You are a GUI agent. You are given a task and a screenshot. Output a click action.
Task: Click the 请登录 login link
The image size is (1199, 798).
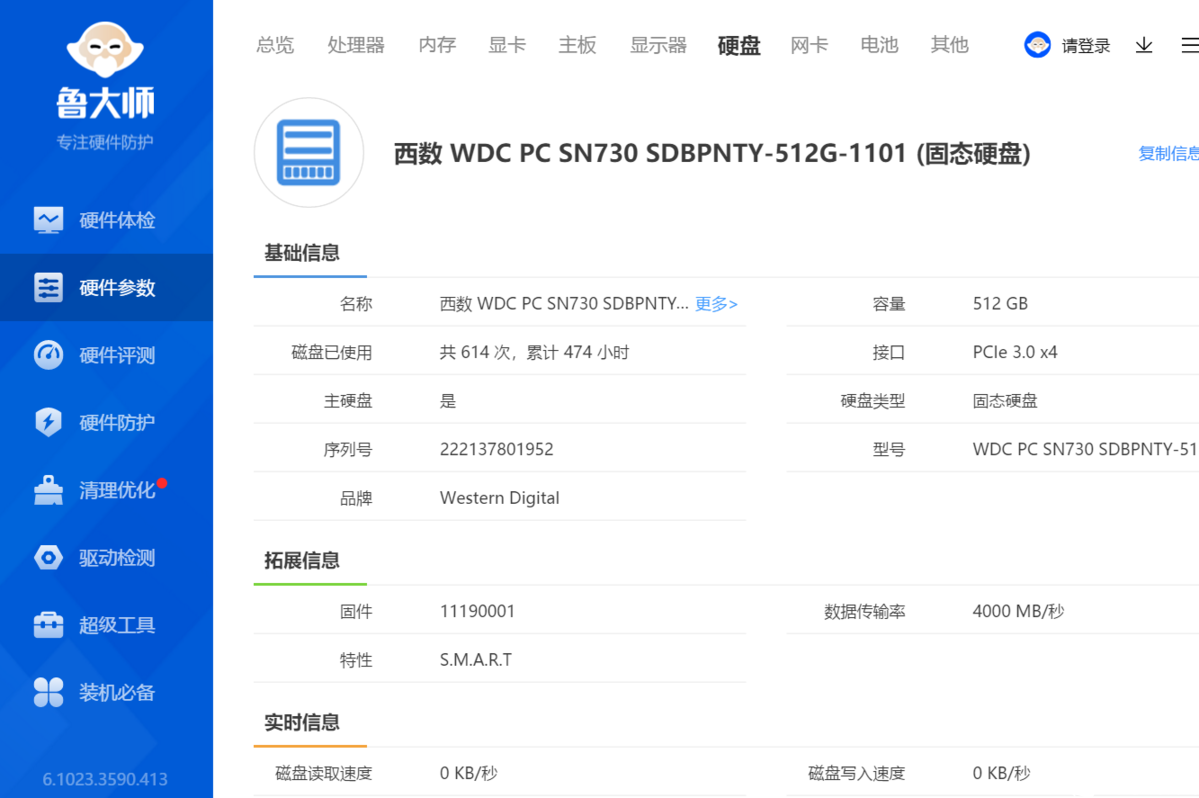pyautogui.click(x=1086, y=46)
